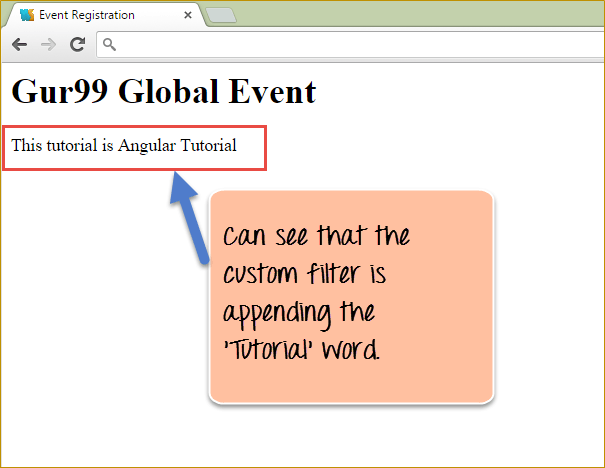
Task: Click the word 'Event' in the page heading
Action: point(270,91)
